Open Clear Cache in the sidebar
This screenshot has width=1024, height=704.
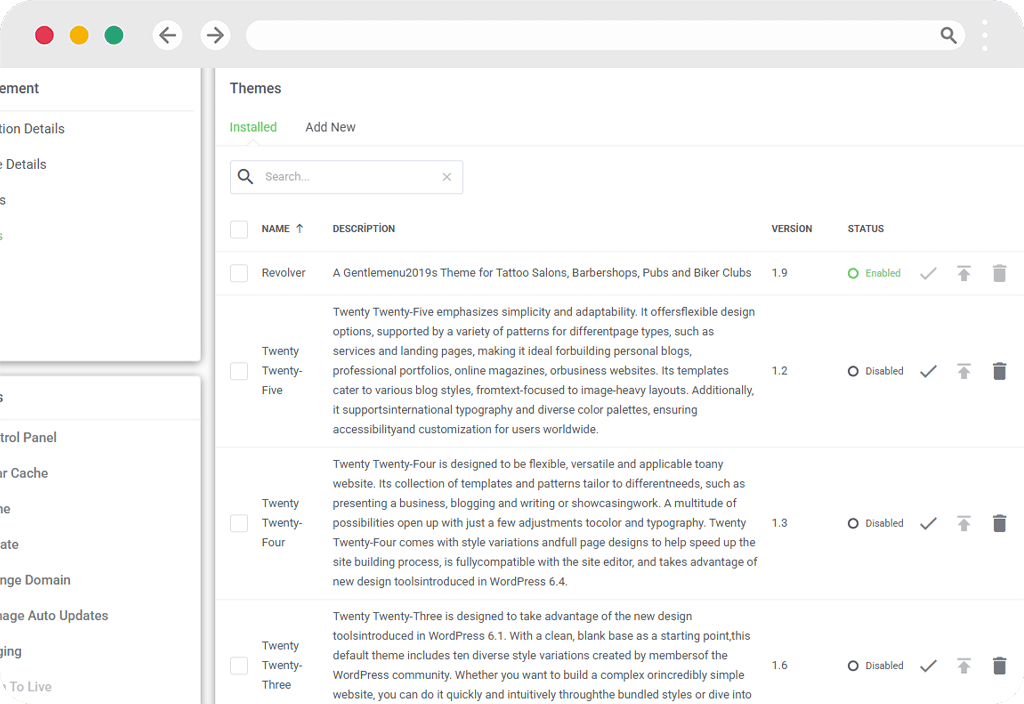coord(24,473)
